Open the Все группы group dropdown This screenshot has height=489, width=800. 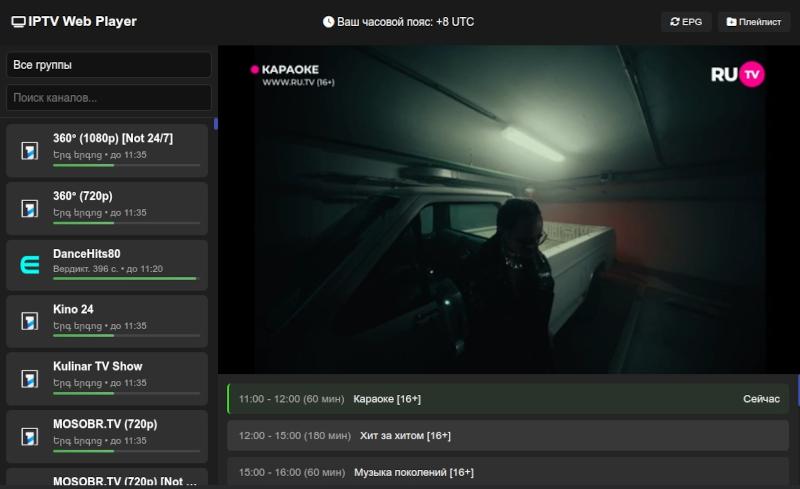(109, 65)
